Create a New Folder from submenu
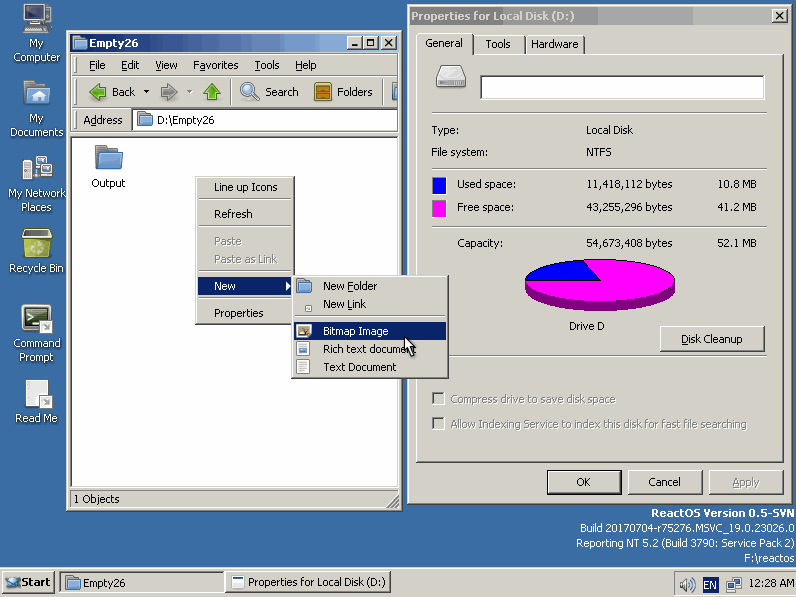The width and height of the screenshot is (796, 597). (370, 286)
